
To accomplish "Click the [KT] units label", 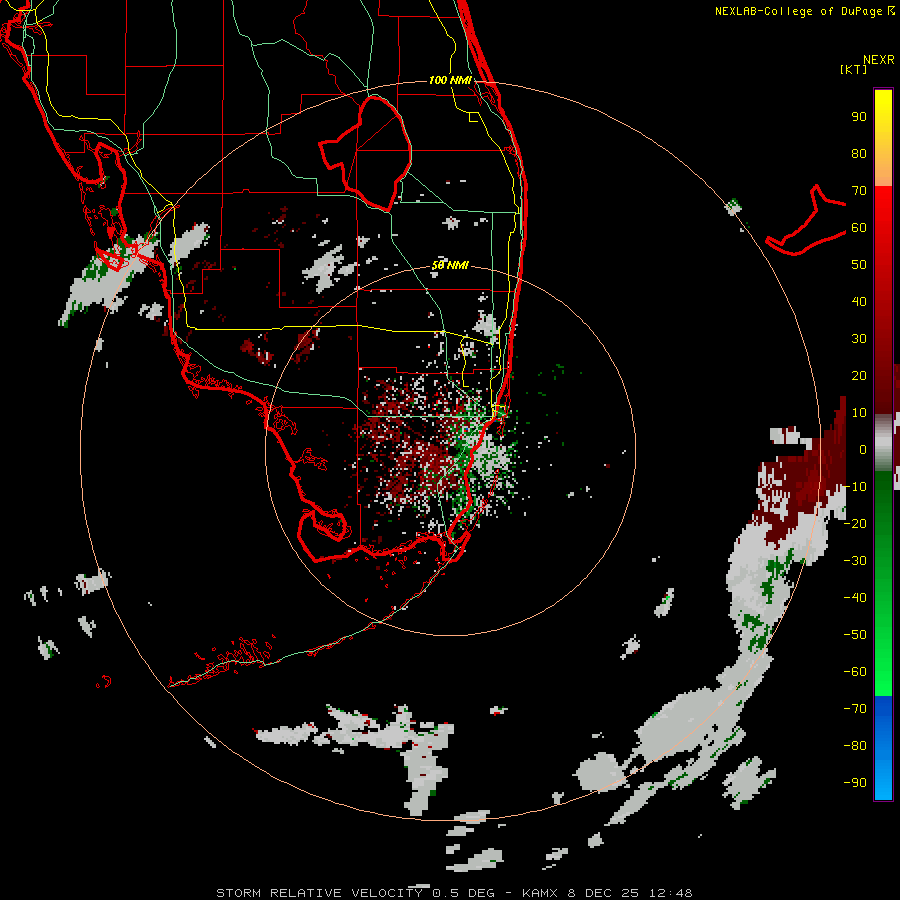I will click(853, 69).
